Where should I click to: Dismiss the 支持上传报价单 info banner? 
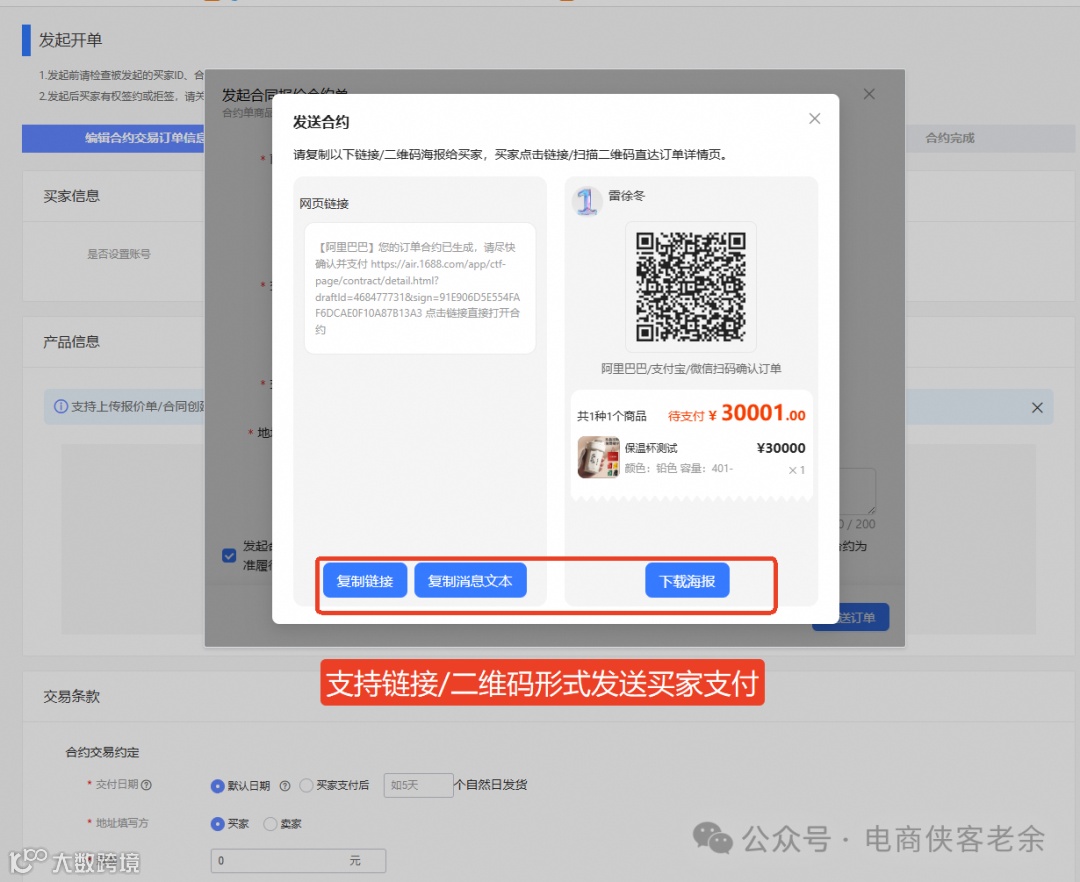1037,408
